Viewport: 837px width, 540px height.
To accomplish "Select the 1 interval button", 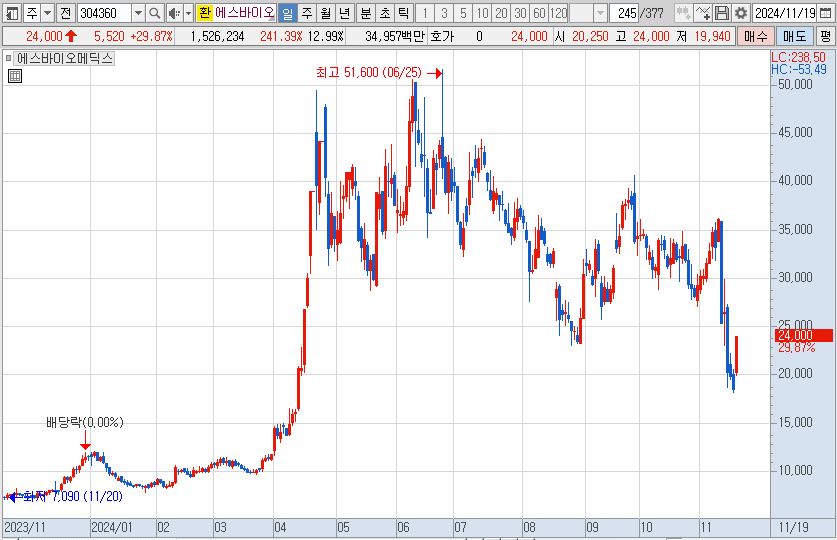I will pyautogui.click(x=425, y=13).
